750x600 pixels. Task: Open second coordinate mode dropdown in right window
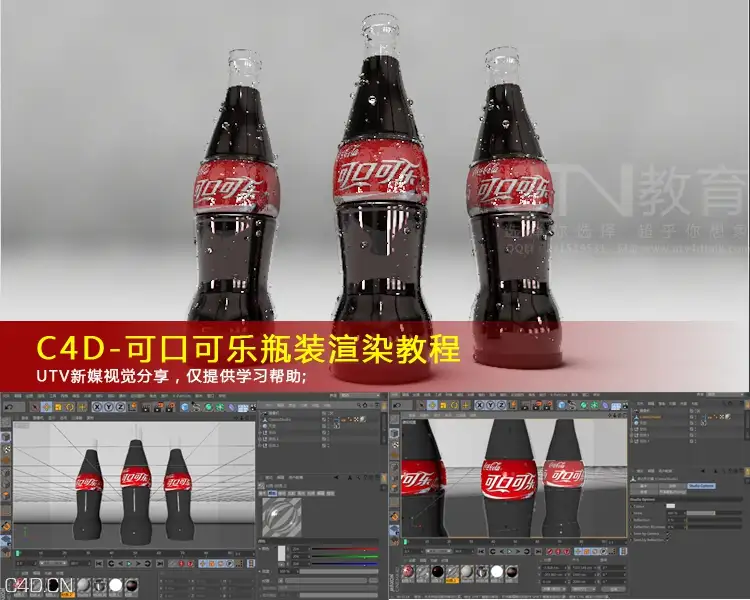[582, 589]
